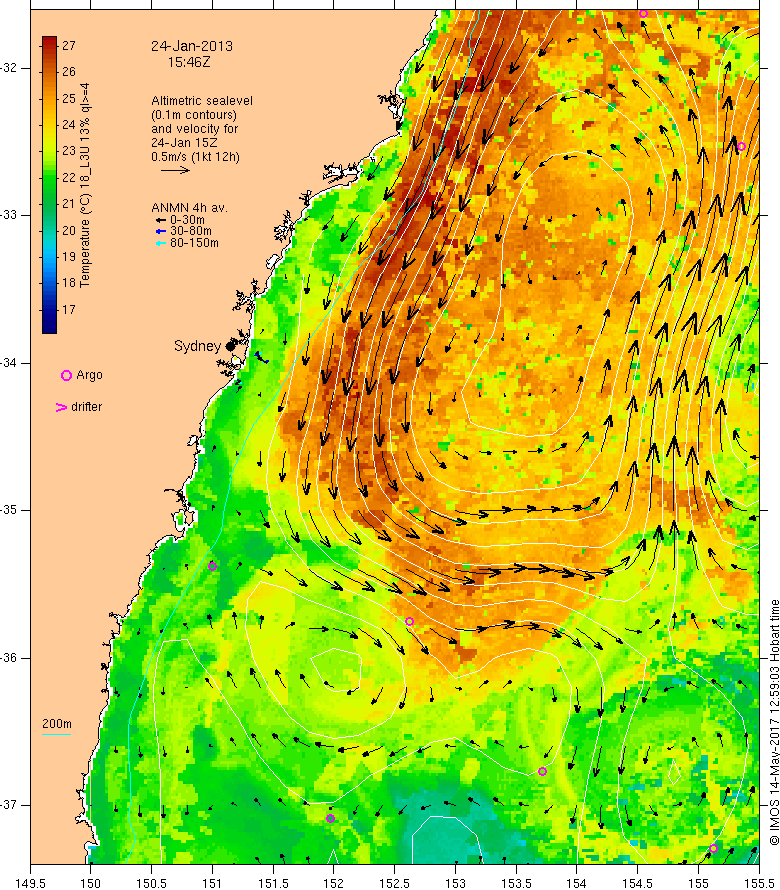Click the '150.5' longitude axis label

tap(152, 883)
